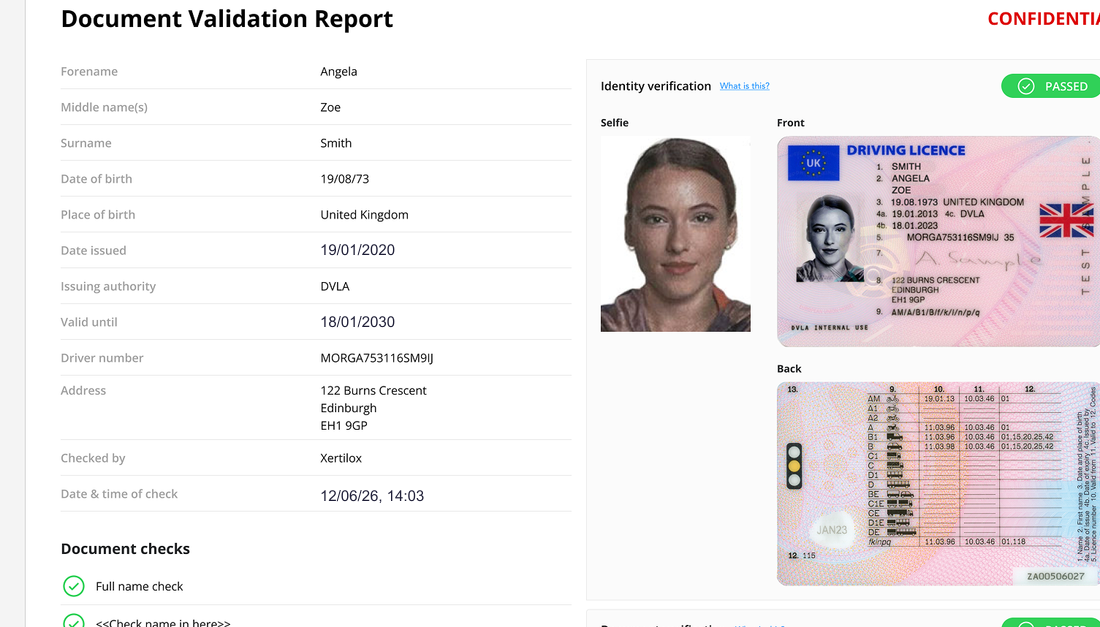Select the Valid until value '18/01/2030'

coord(358,322)
